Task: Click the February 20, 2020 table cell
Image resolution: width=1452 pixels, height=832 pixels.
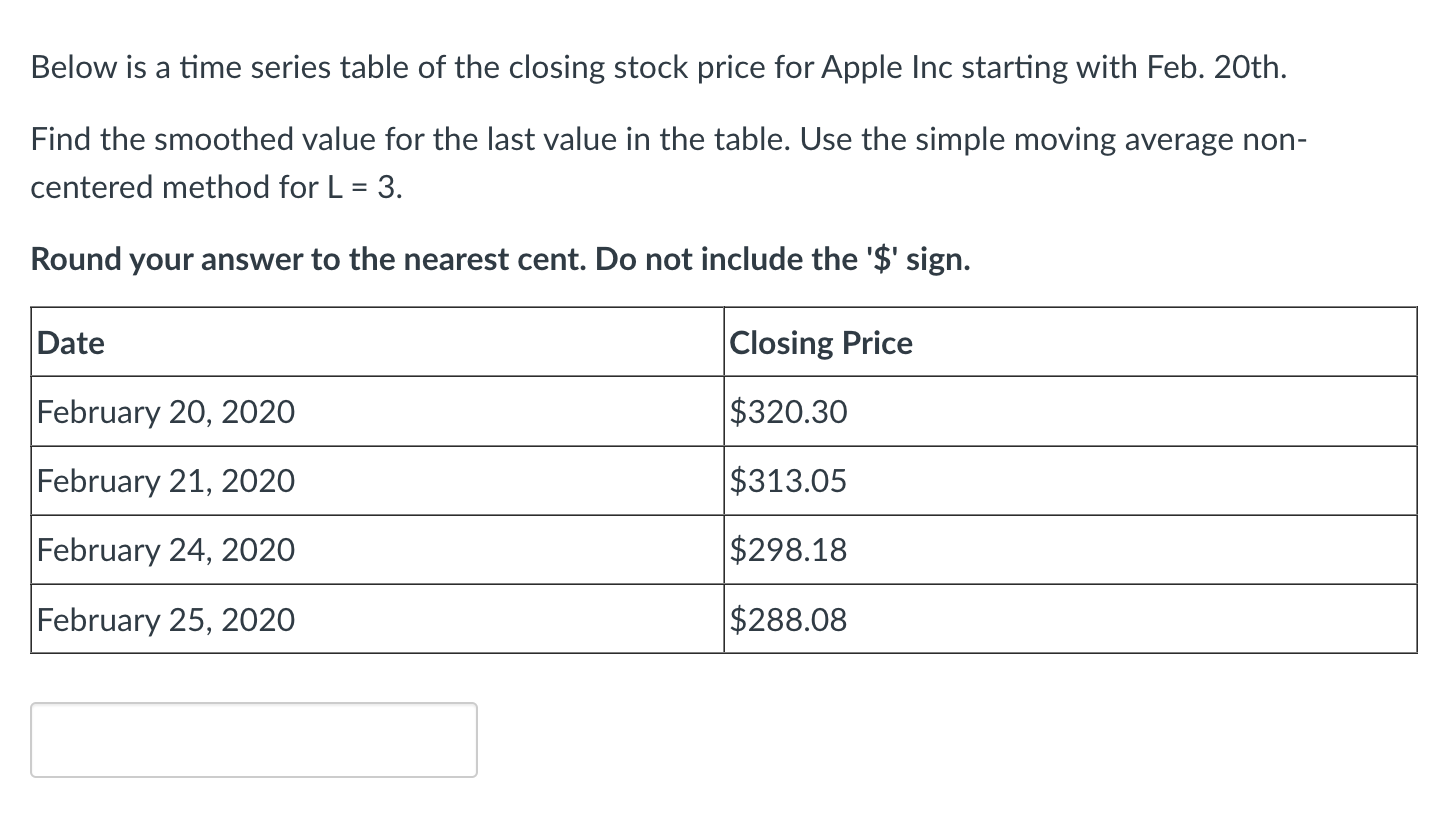Action: (165, 411)
